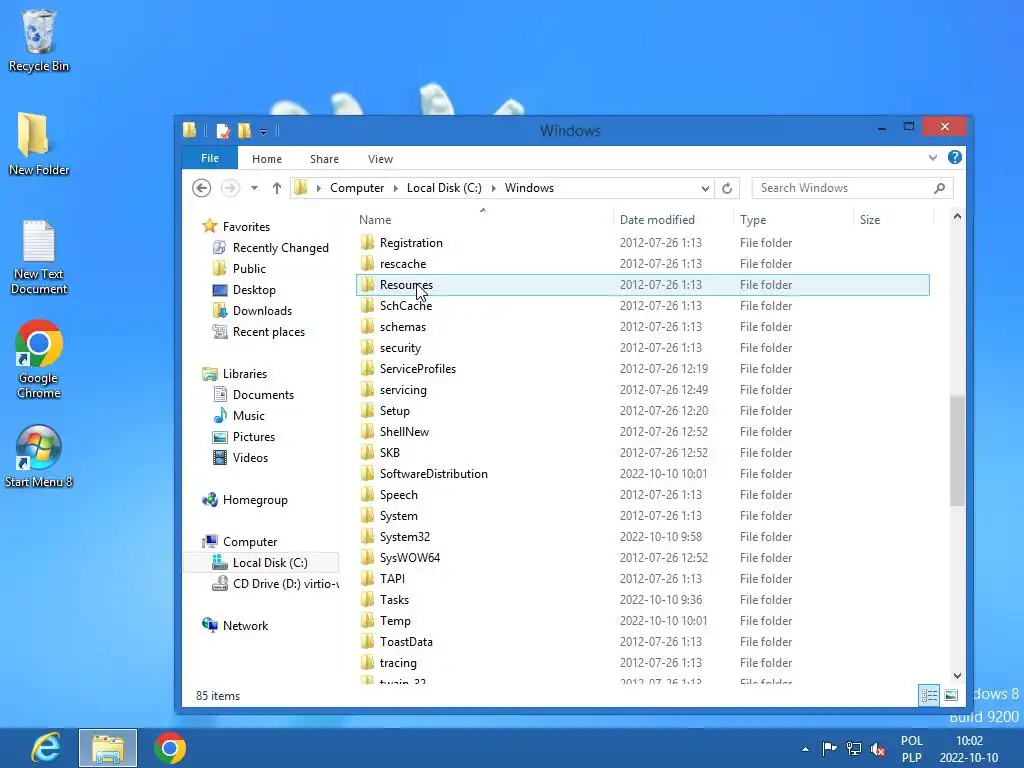This screenshot has height=768, width=1024.
Task: Sort by the Type column header
Action: pos(793,219)
